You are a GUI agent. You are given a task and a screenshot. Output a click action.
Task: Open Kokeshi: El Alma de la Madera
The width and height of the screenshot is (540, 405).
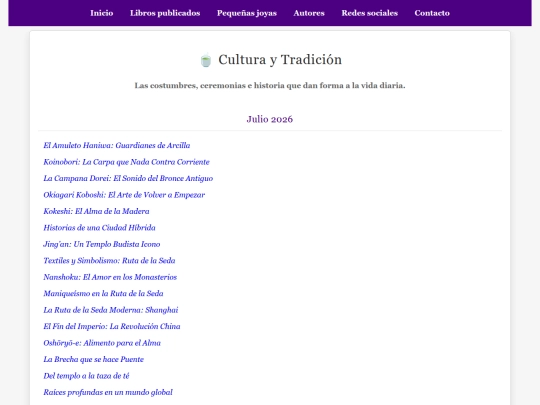96,211
